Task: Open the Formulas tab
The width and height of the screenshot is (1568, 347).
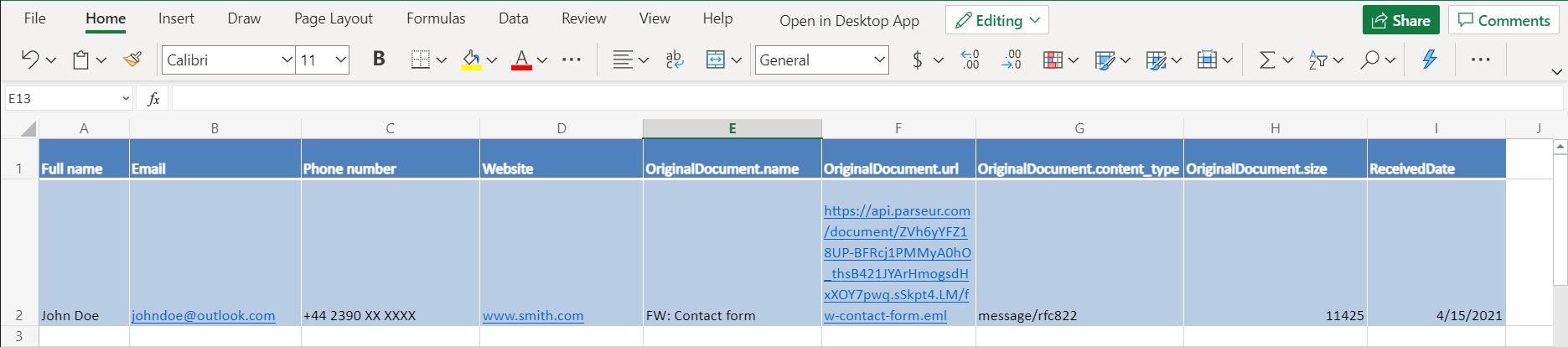Action: click(x=436, y=18)
